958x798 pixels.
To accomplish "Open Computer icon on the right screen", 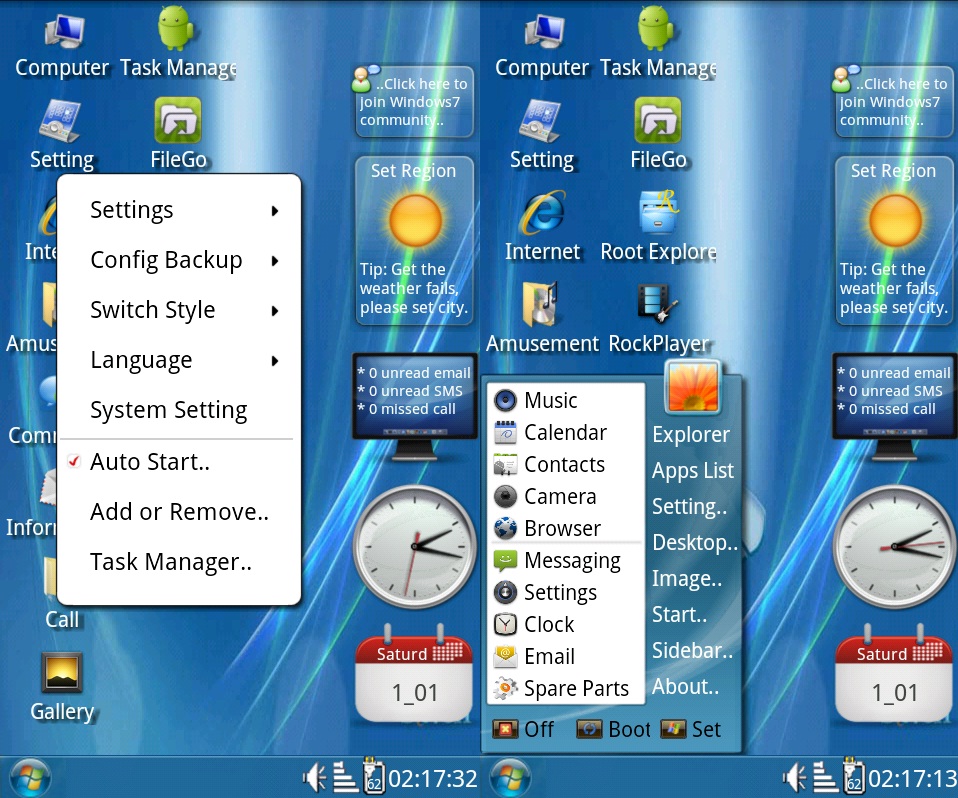I will [x=544, y=32].
